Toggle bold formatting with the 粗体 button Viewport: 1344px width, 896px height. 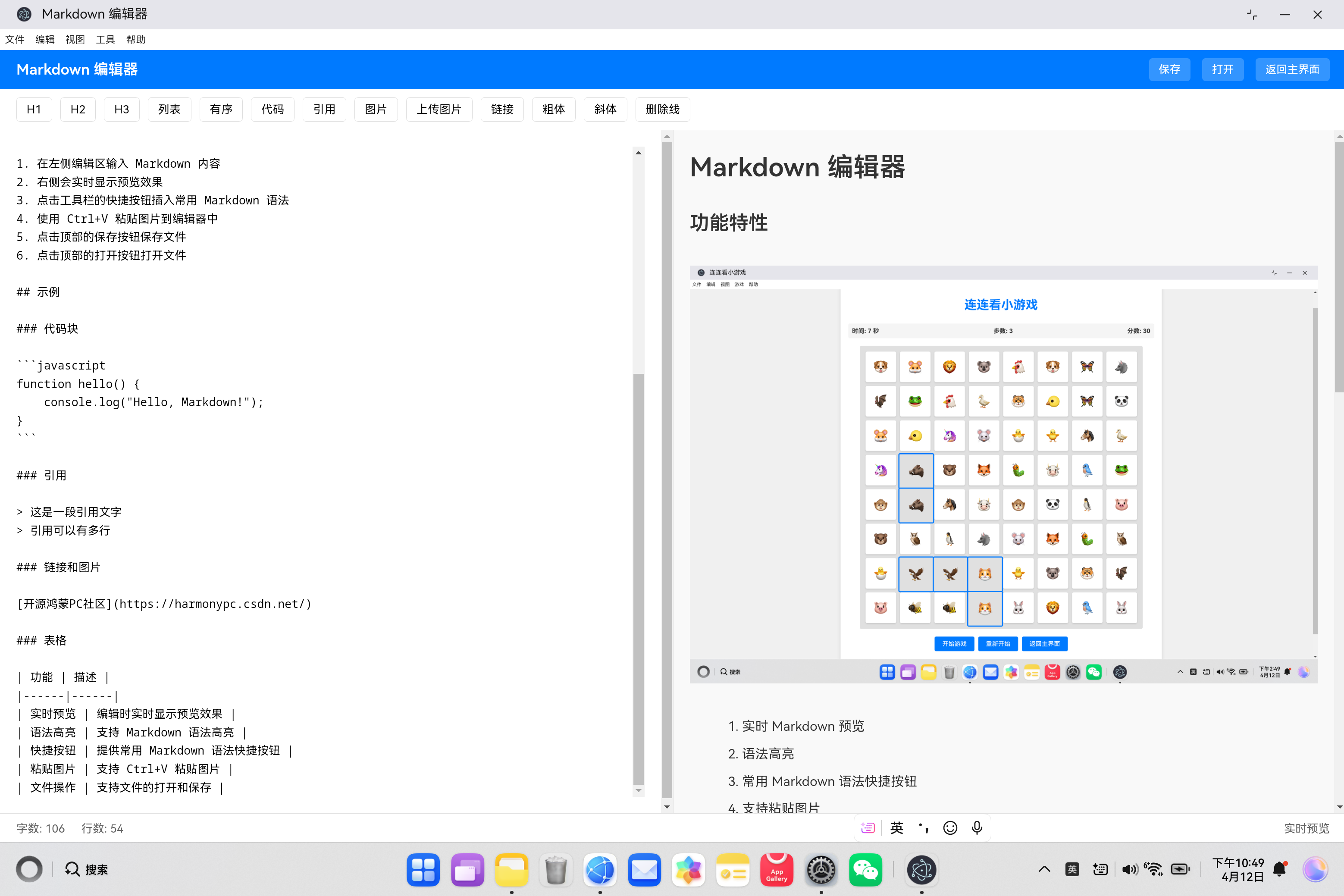(553, 109)
